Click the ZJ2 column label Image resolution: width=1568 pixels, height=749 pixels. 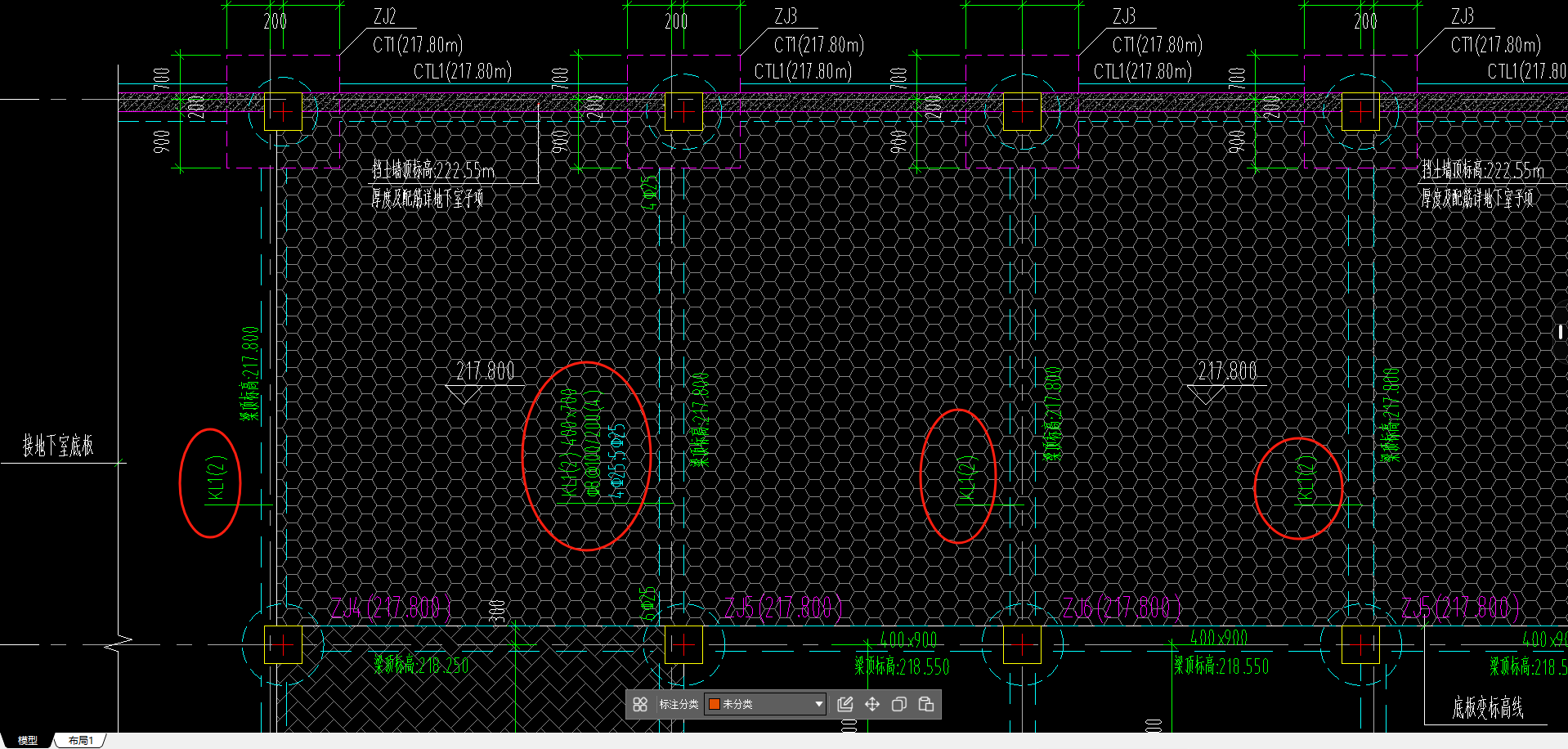(384, 16)
